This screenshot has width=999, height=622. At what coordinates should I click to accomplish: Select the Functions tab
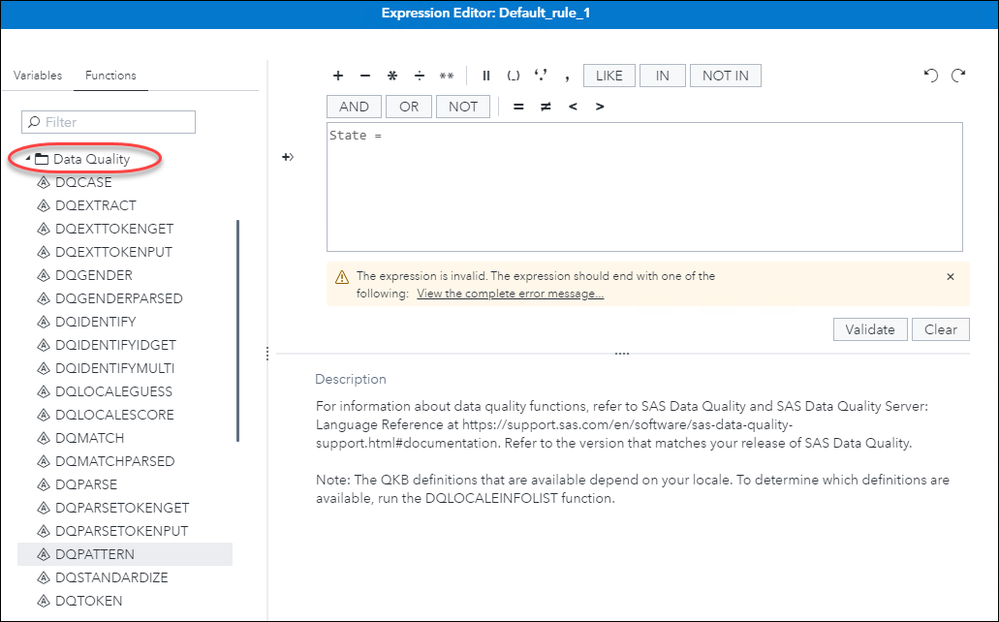coord(111,76)
